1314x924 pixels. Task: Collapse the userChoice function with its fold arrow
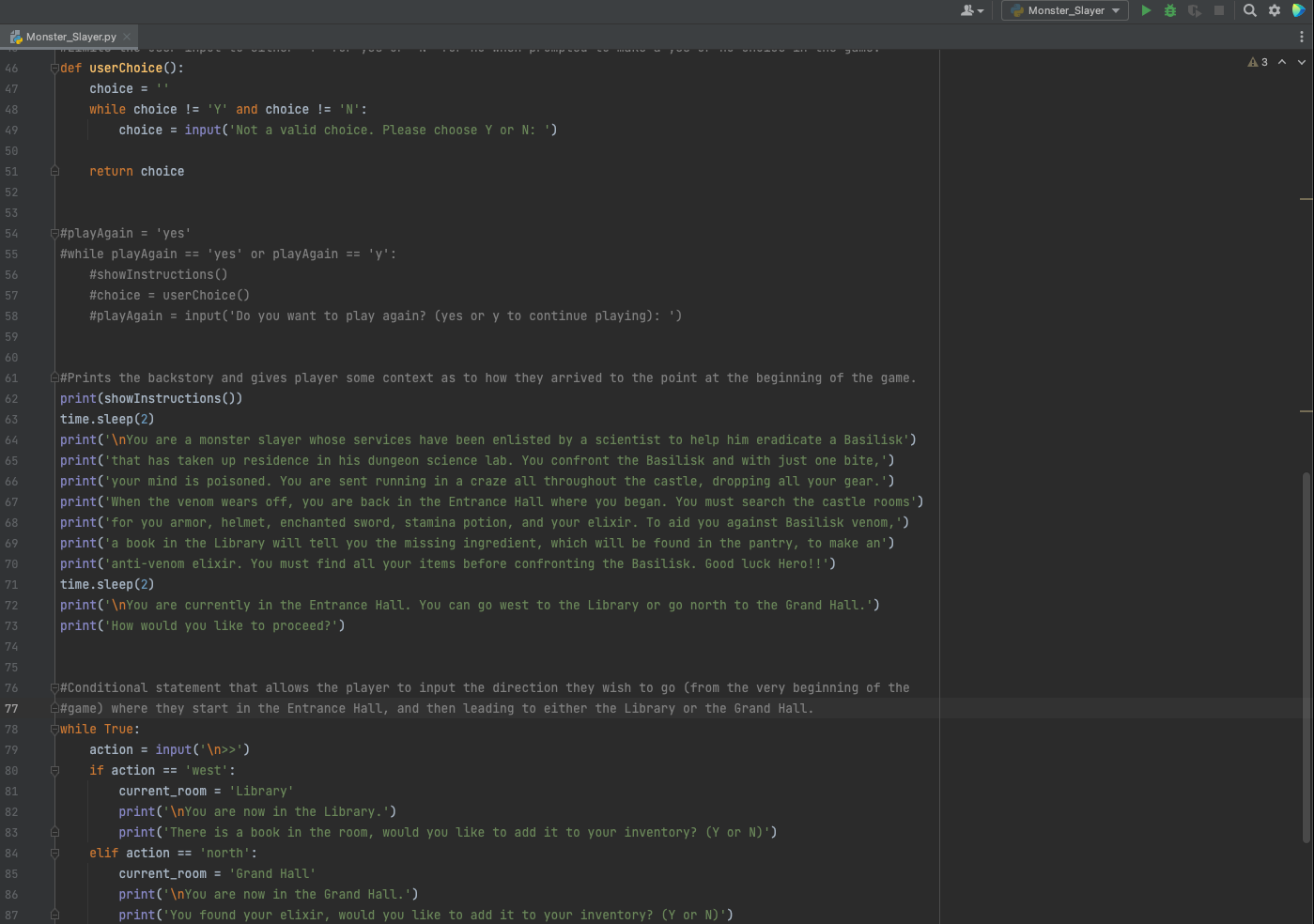click(x=54, y=68)
